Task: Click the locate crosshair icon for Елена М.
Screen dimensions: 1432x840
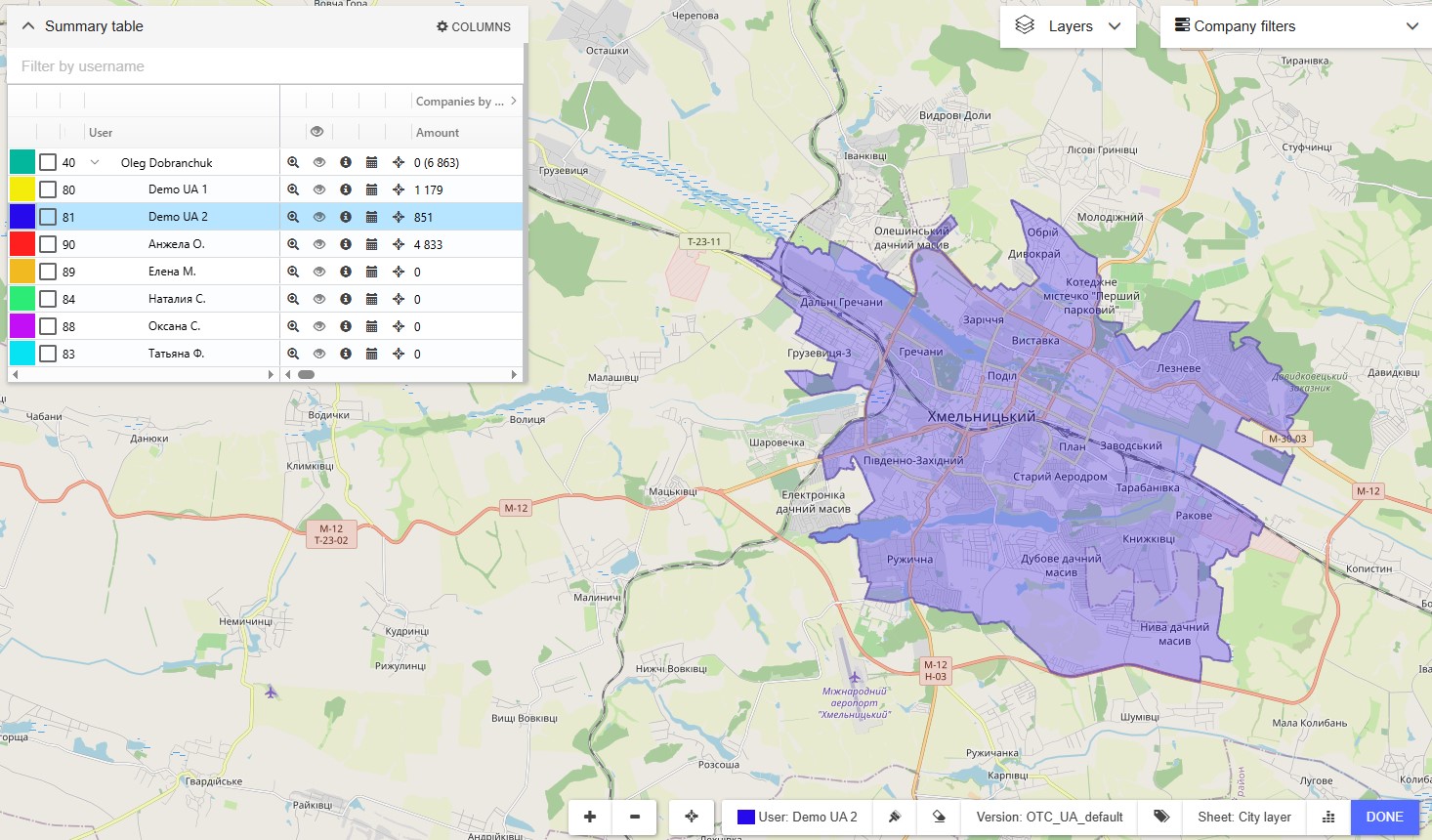Action: [399, 272]
